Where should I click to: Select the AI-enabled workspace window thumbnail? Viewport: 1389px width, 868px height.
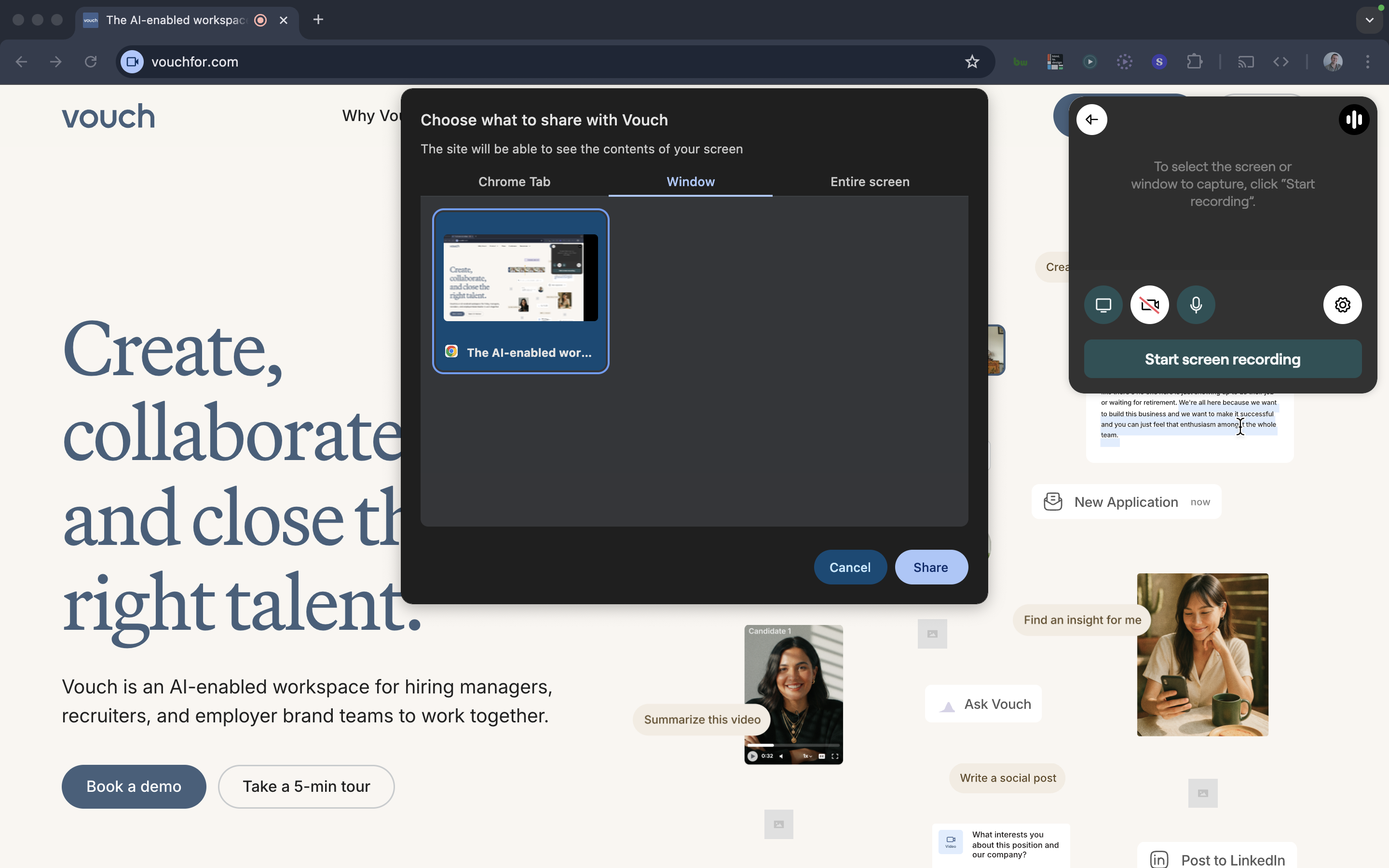pos(520,291)
